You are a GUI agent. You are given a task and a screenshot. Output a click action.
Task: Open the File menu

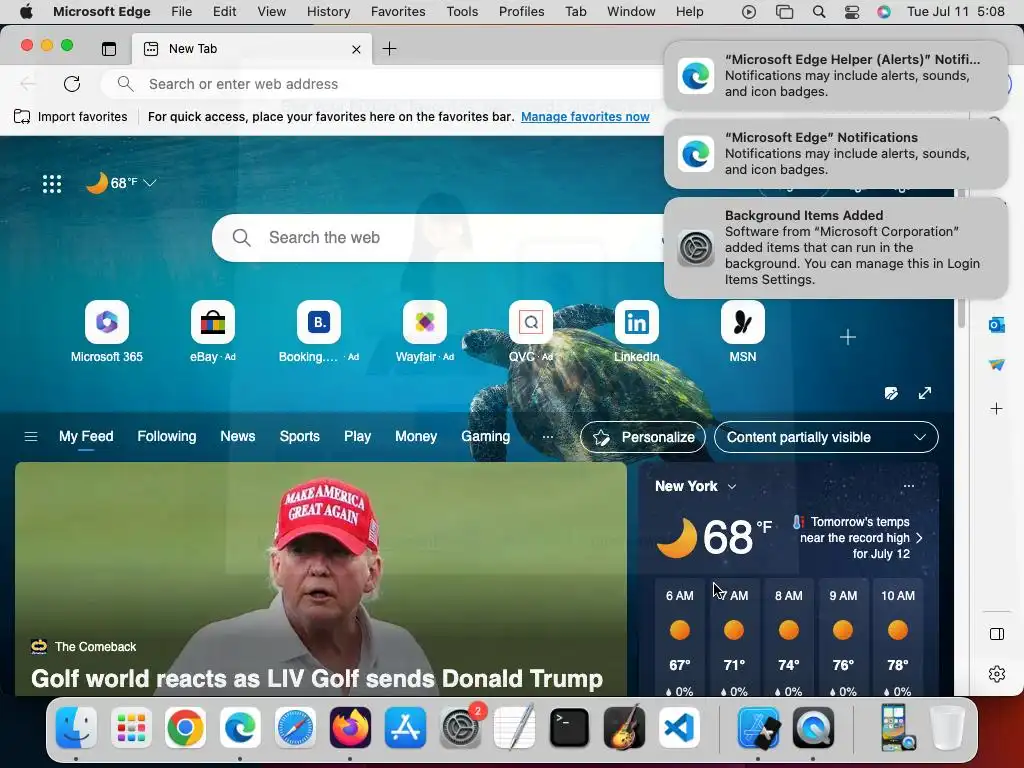coord(182,12)
